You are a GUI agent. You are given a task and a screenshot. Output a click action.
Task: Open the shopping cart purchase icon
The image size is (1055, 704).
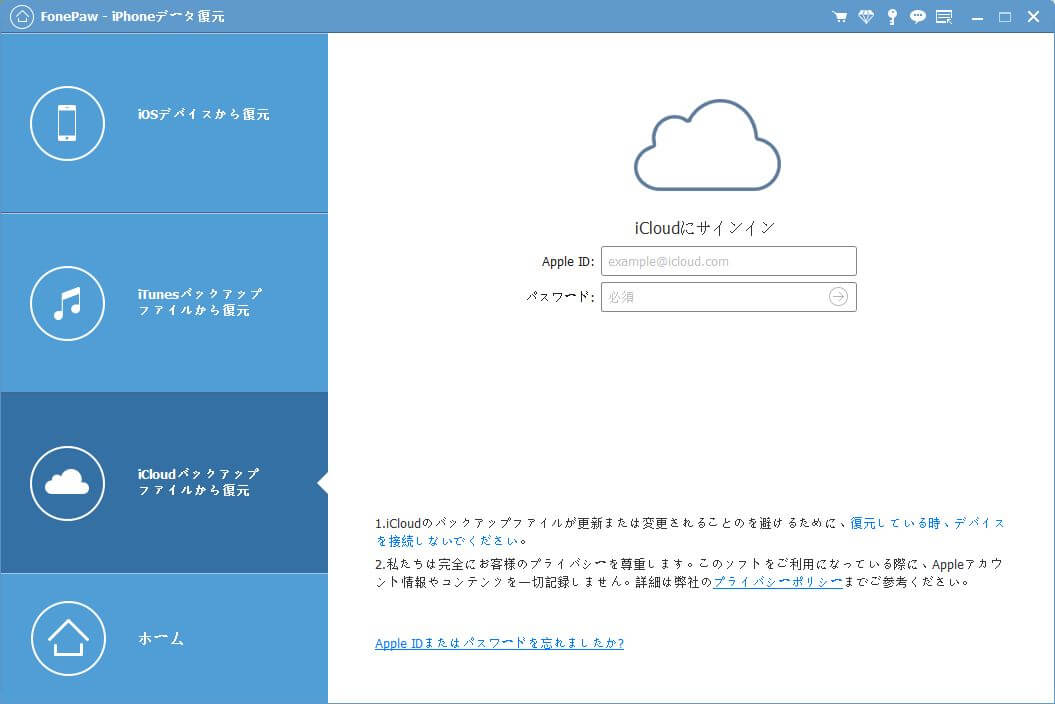(840, 17)
